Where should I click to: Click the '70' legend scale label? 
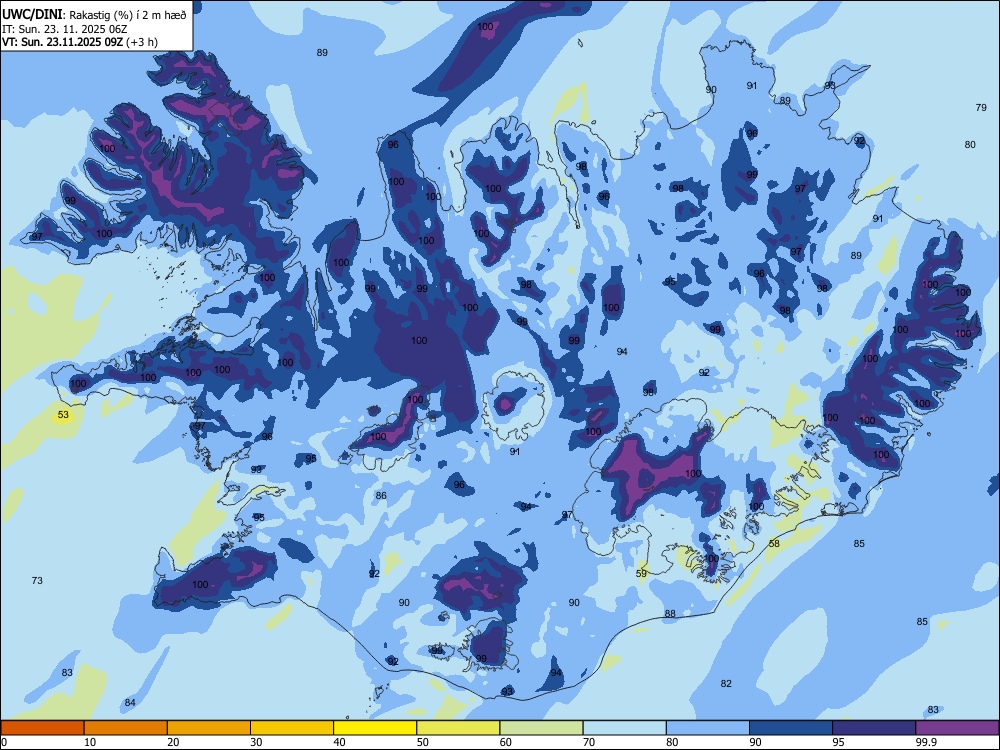pos(589,742)
